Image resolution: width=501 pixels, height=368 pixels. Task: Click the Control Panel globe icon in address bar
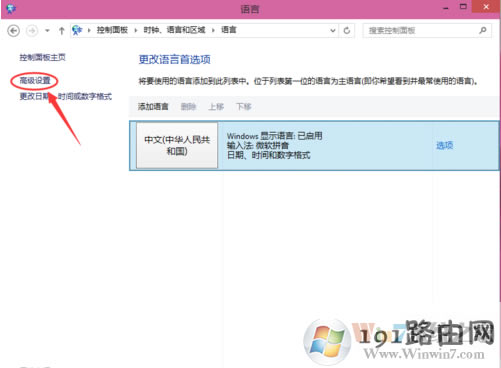point(77,30)
